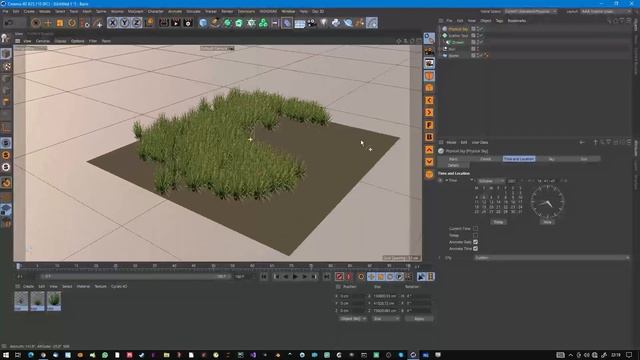640x360 pixels.
Task: Click the green Extrude generator icon
Action: pos(239,23)
